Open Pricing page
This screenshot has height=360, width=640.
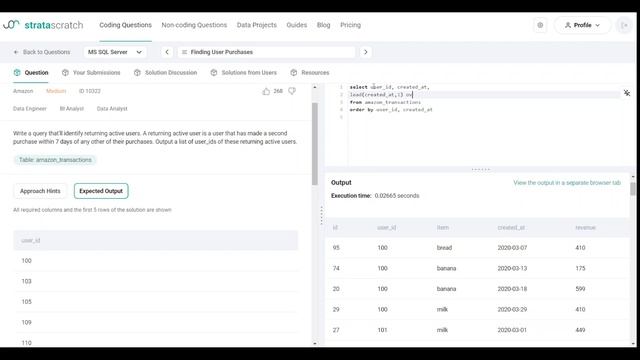351,25
